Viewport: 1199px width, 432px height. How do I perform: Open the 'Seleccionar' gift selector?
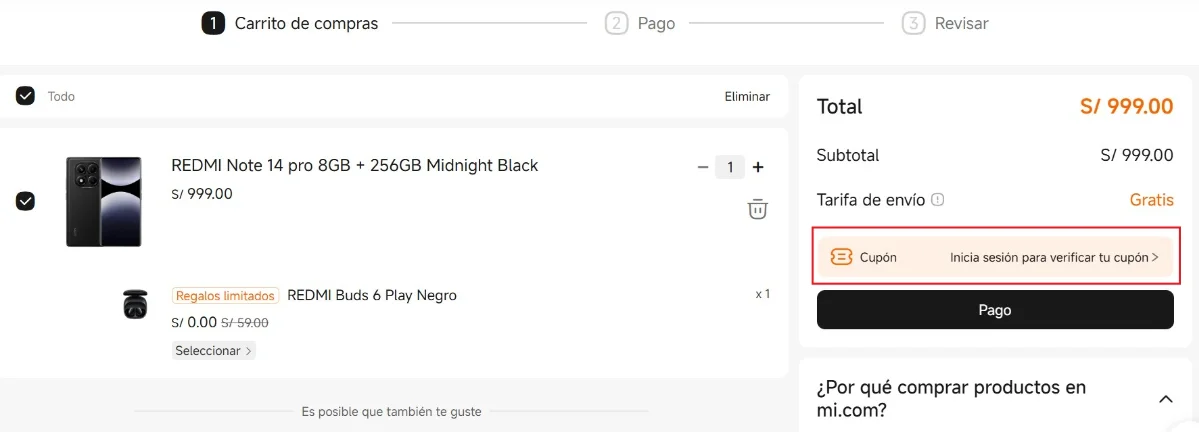[214, 351]
